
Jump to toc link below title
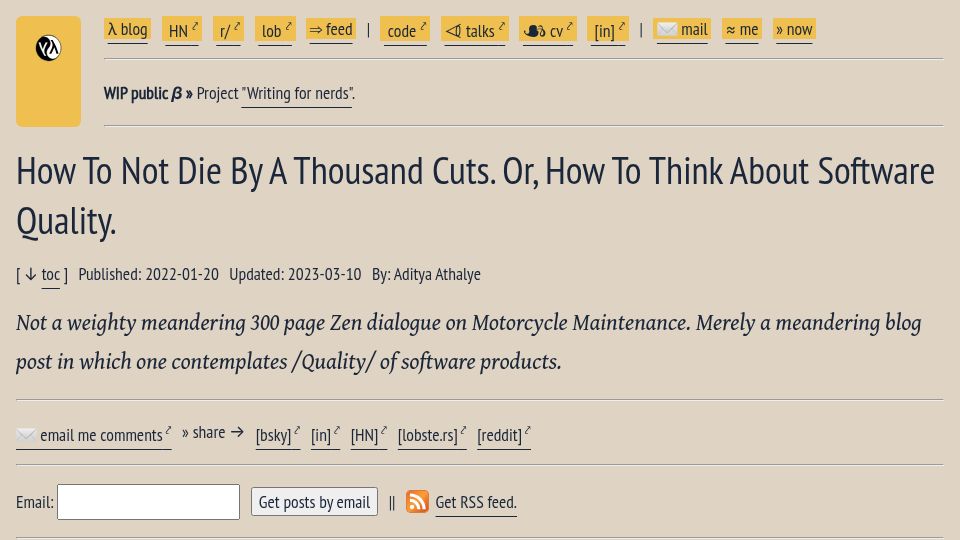click(x=51, y=275)
